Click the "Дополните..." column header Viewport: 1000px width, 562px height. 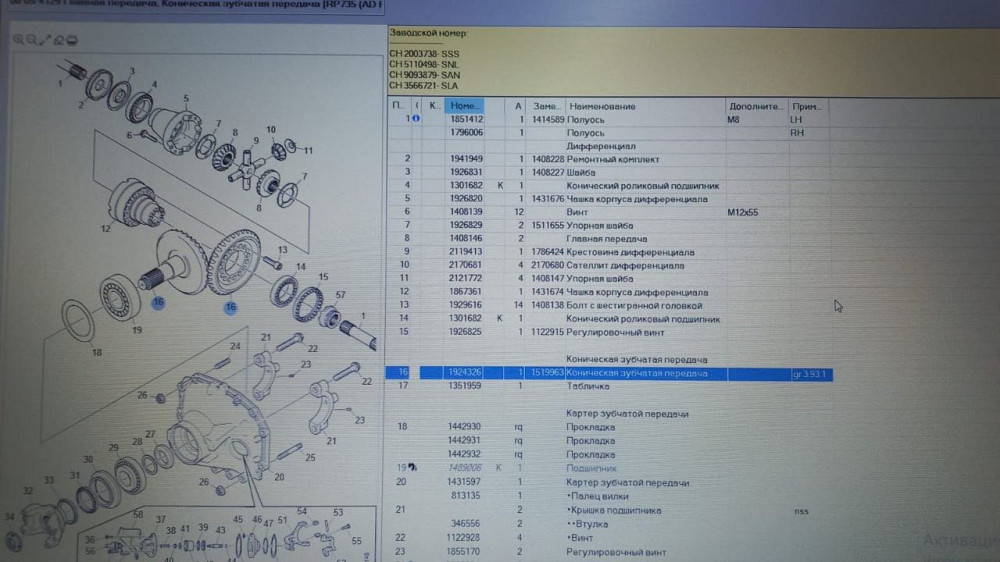(755, 106)
